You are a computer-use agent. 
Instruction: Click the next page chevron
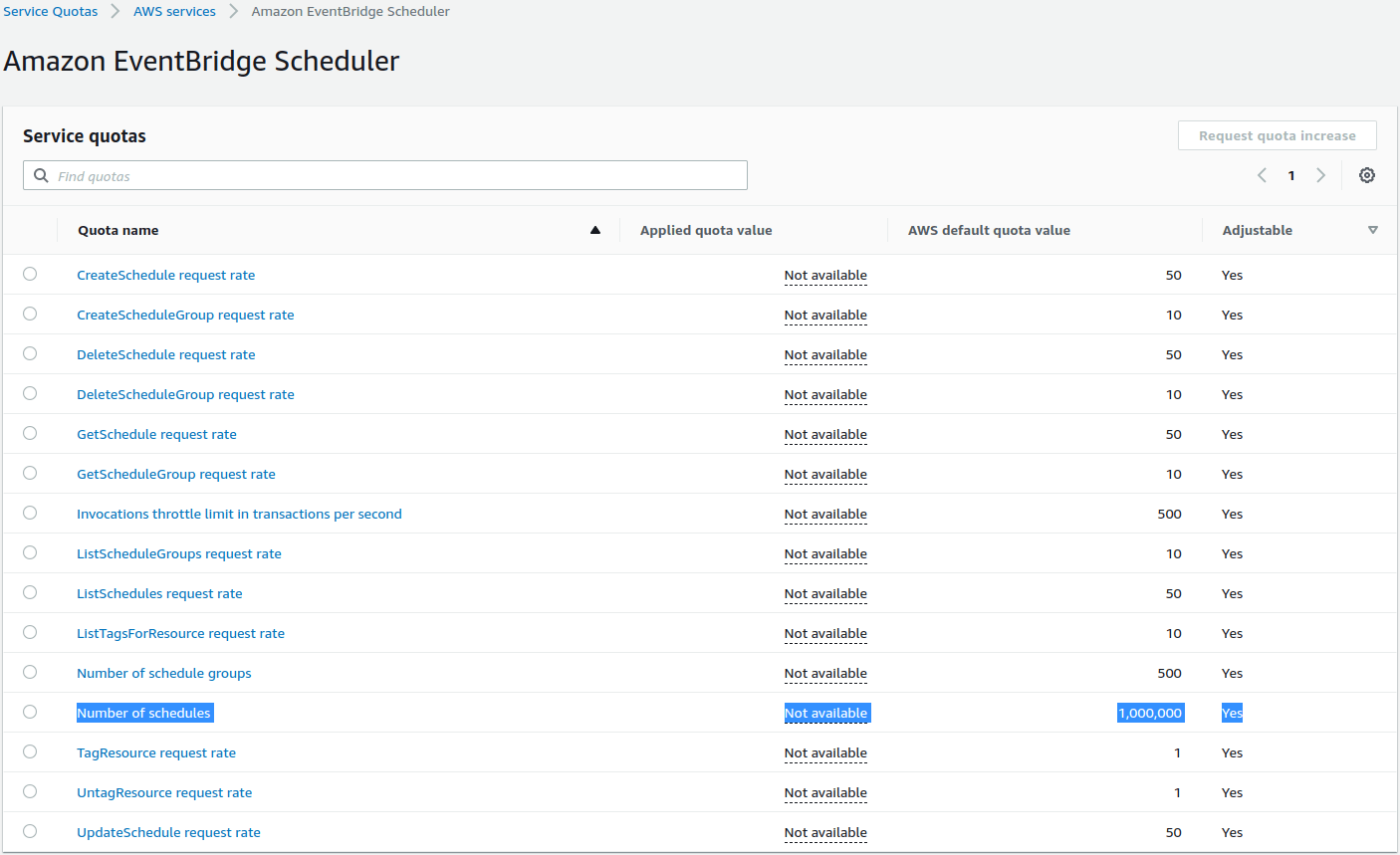coord(1321,175)
